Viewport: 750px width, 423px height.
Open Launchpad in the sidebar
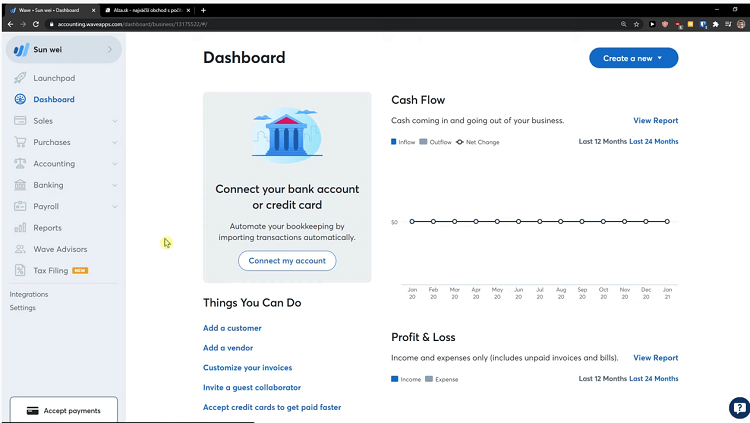(54, 78)
